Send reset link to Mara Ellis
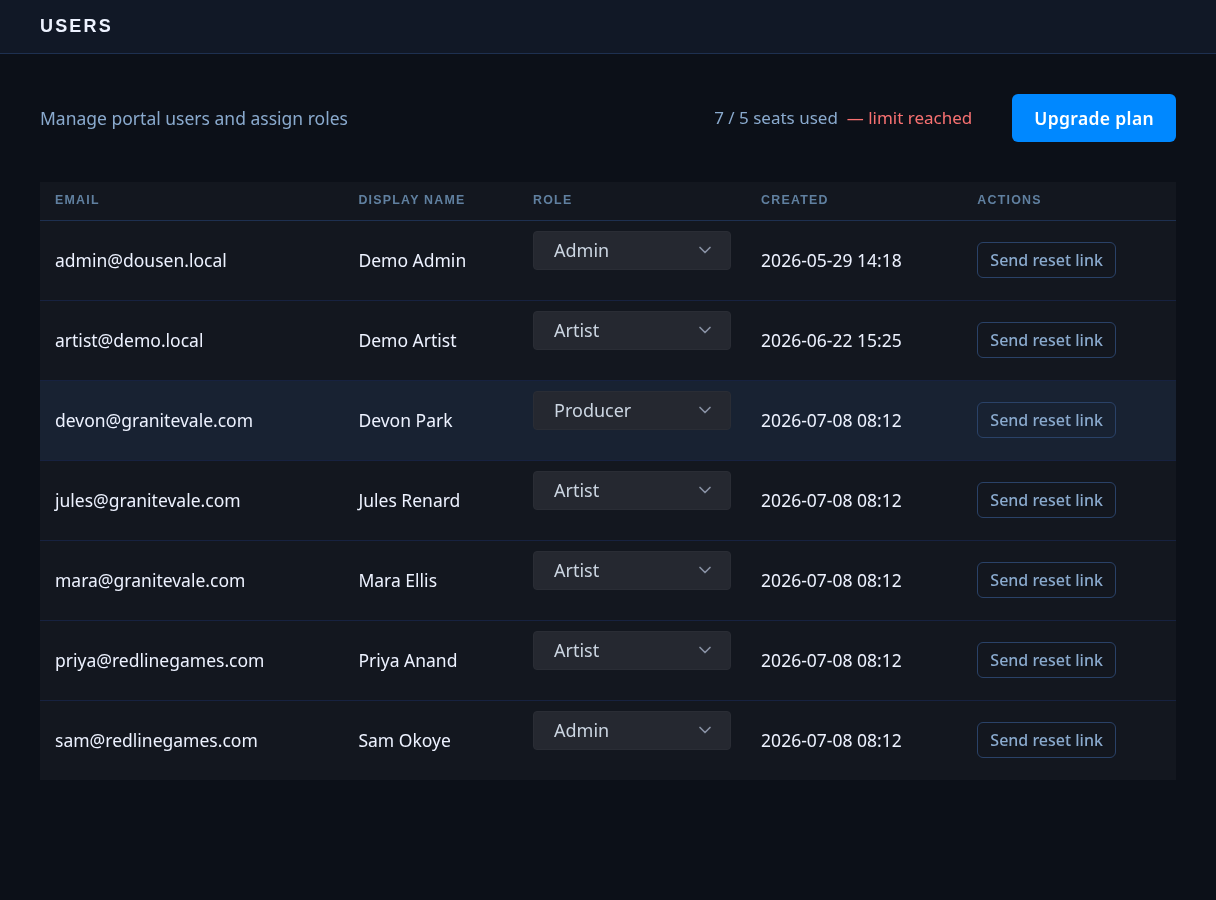1216x900 pixels. click(1046, 580)
